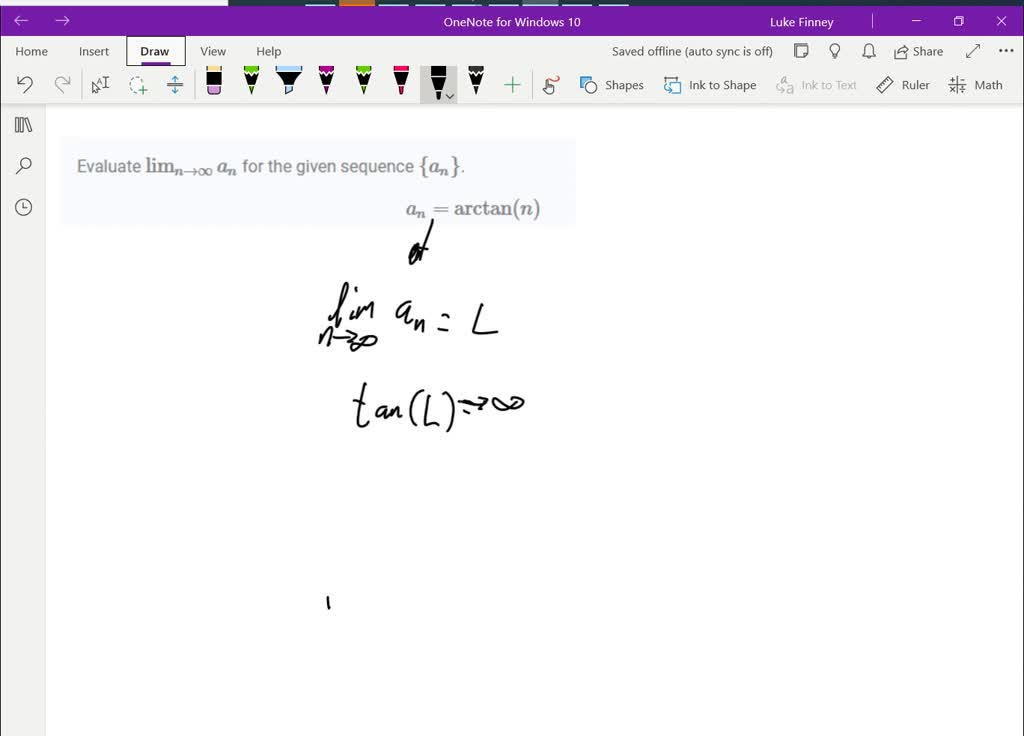This screenshot has width=1024, height=736.
Task: Open the black pen options dropdown
Action: pyautogui.click(x=450, y=97)
